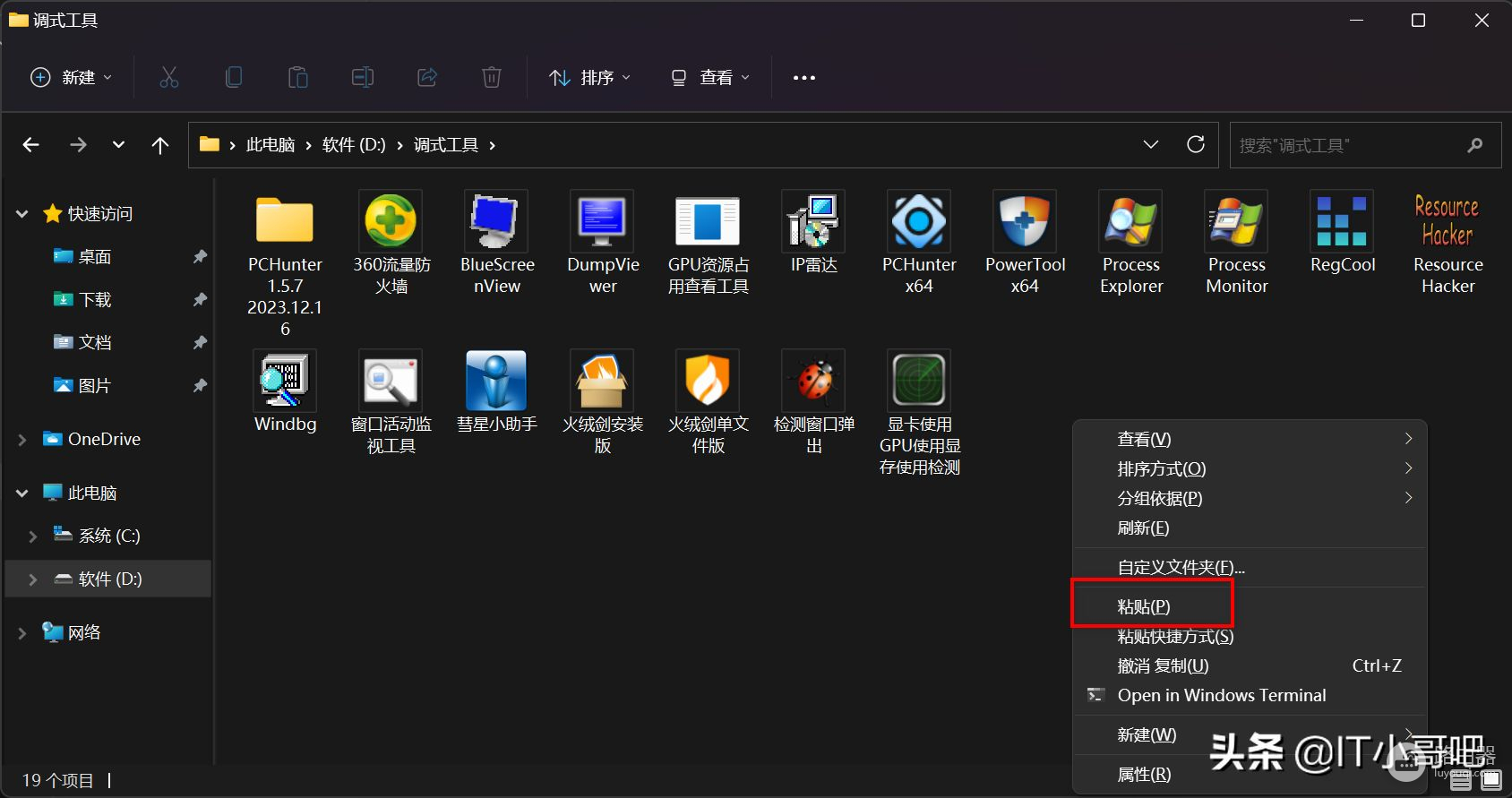Click the RegCool application icon
Screen dimensions: 1512x798
tap(1342, 222)
